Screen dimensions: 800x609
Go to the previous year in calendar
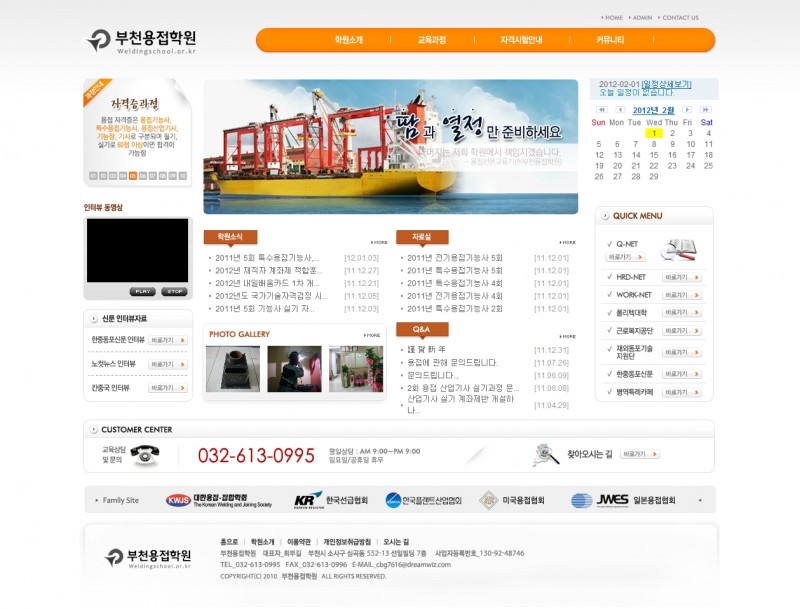click(x=601, y=110)
